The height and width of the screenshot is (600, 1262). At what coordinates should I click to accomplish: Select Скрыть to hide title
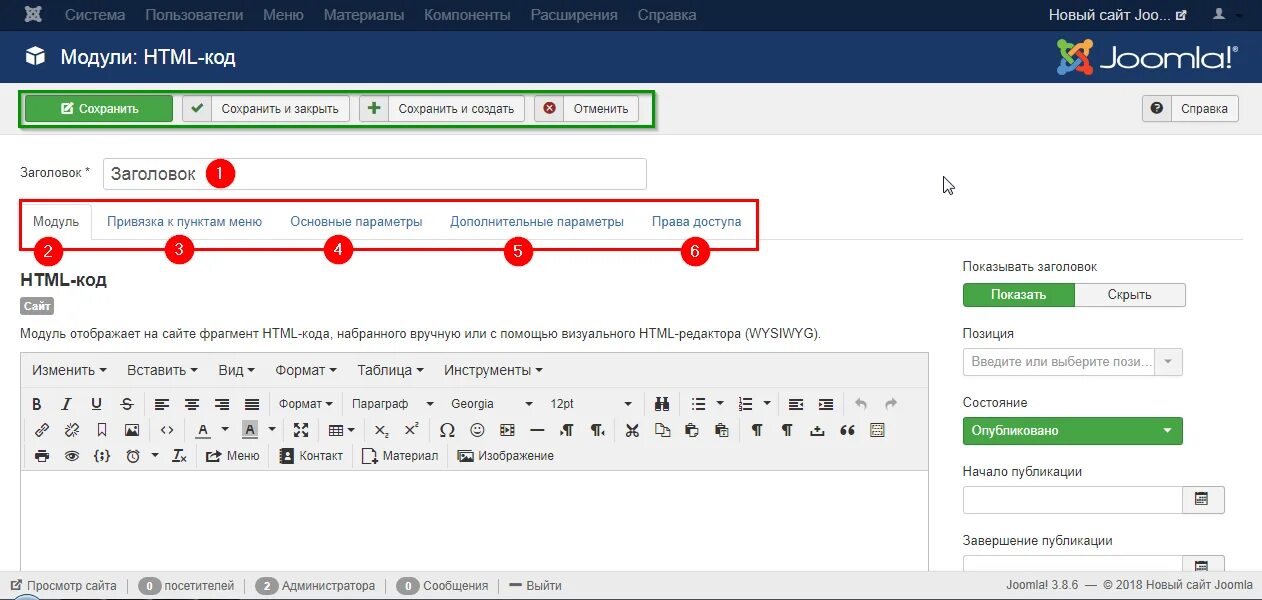click(1130, 295)
